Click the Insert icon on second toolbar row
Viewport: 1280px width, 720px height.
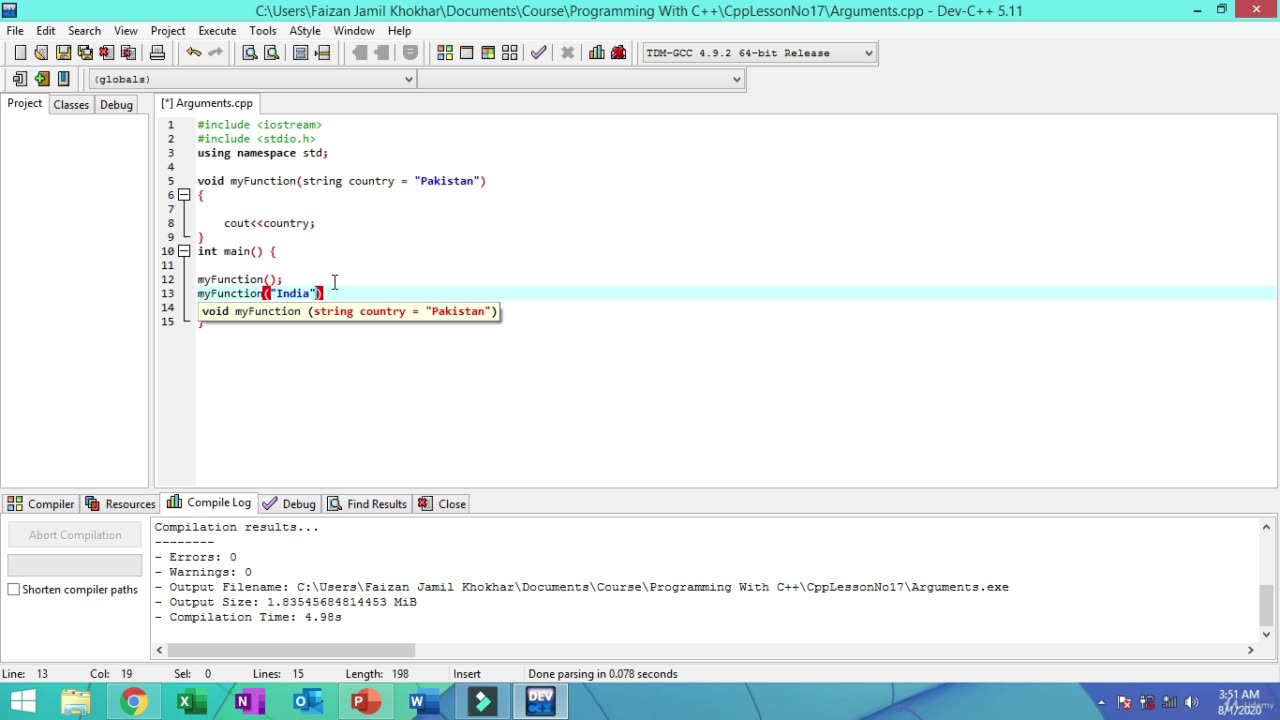pos(20,79)
